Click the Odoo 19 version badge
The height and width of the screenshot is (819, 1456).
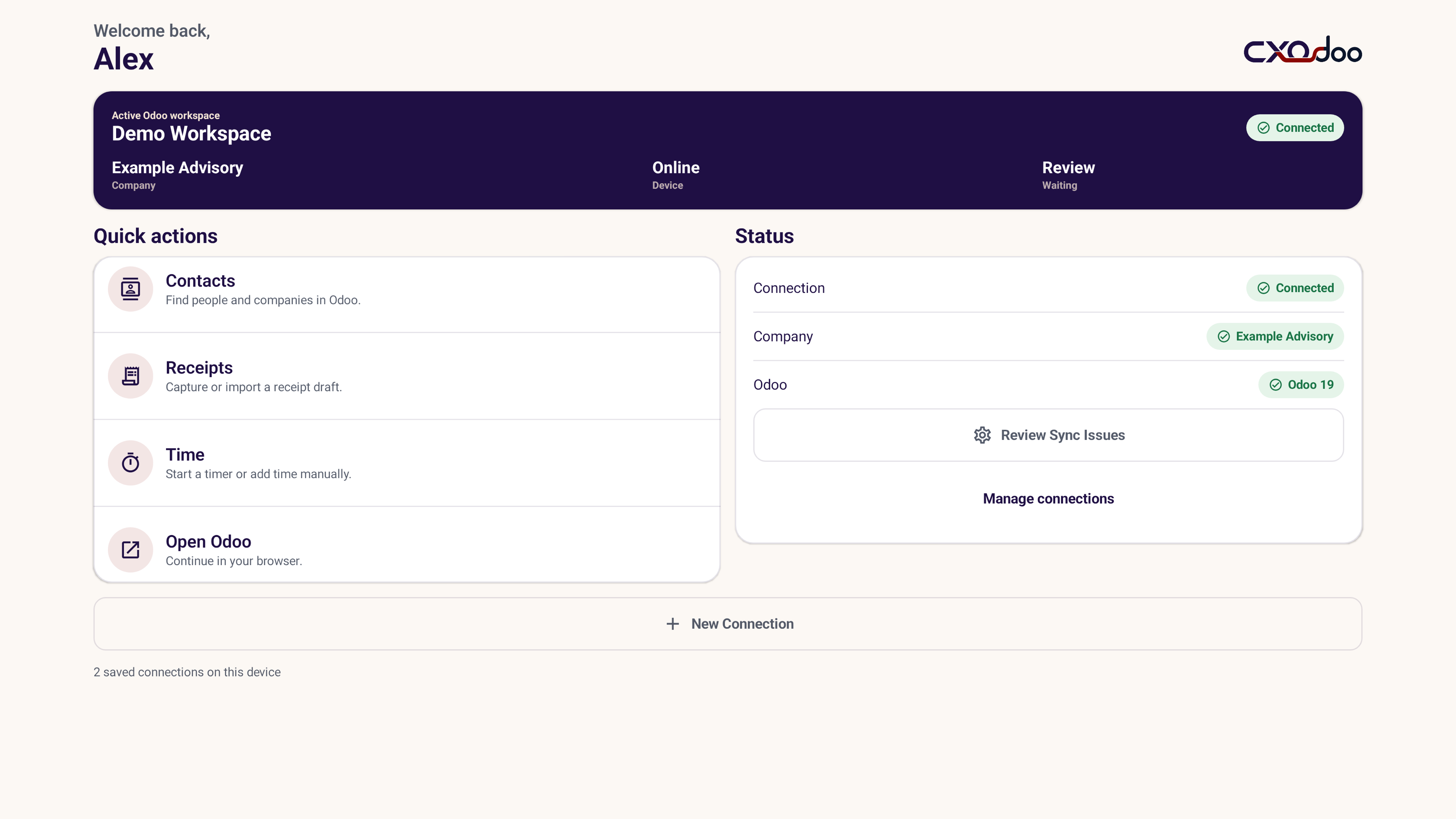[1301, 385]
